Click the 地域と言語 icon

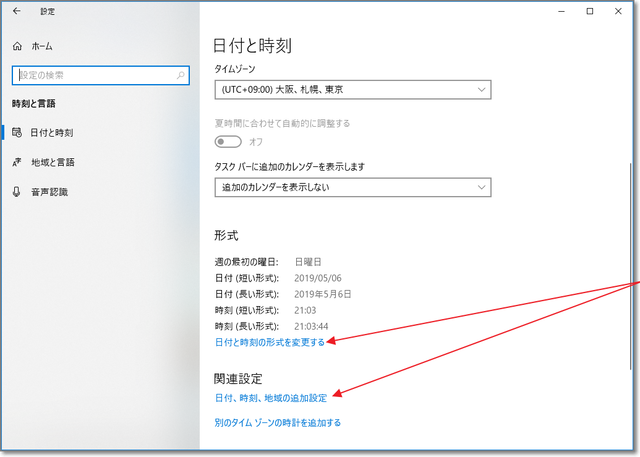pyautogui.click(x=16, y=162)
